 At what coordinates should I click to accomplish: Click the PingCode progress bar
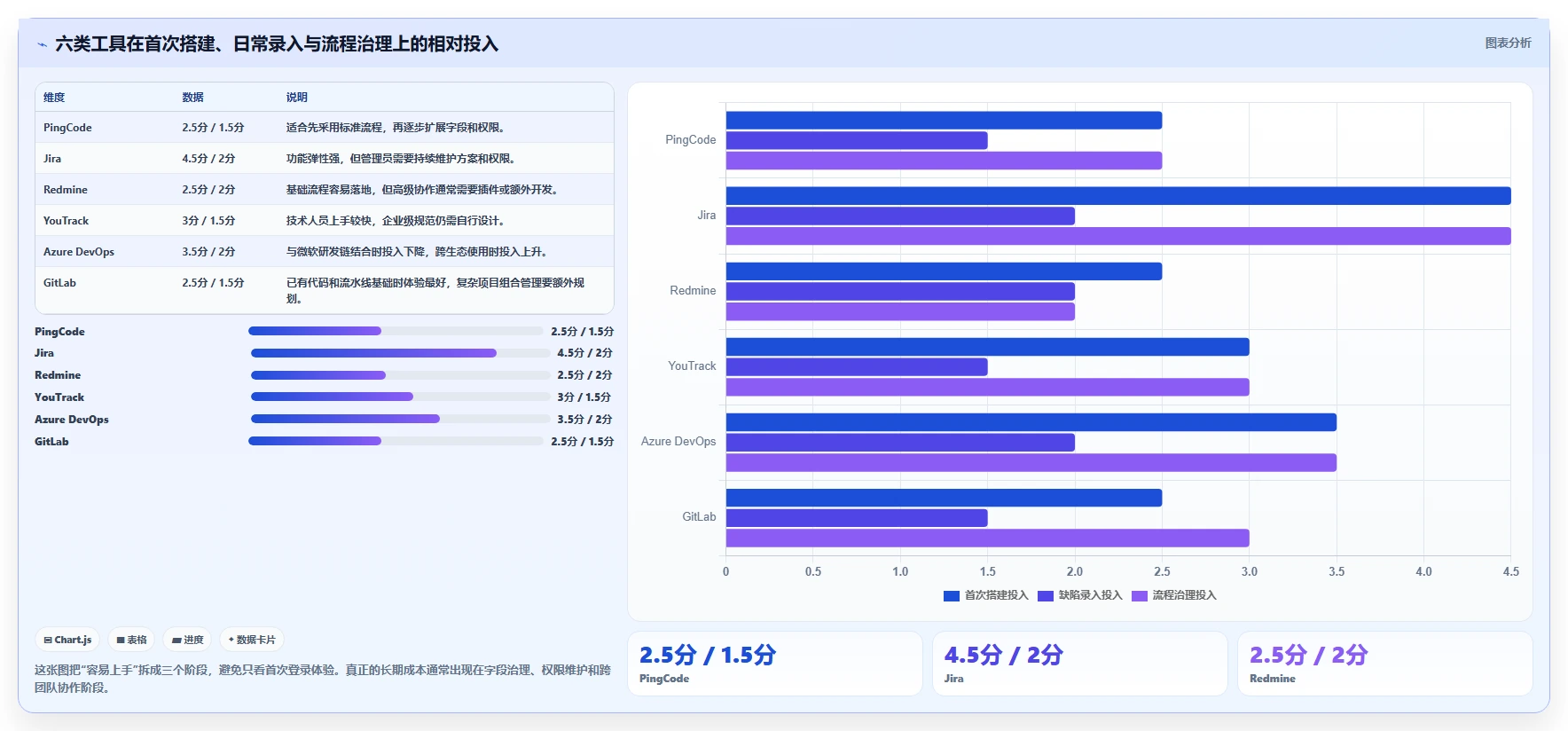point(396,331)
